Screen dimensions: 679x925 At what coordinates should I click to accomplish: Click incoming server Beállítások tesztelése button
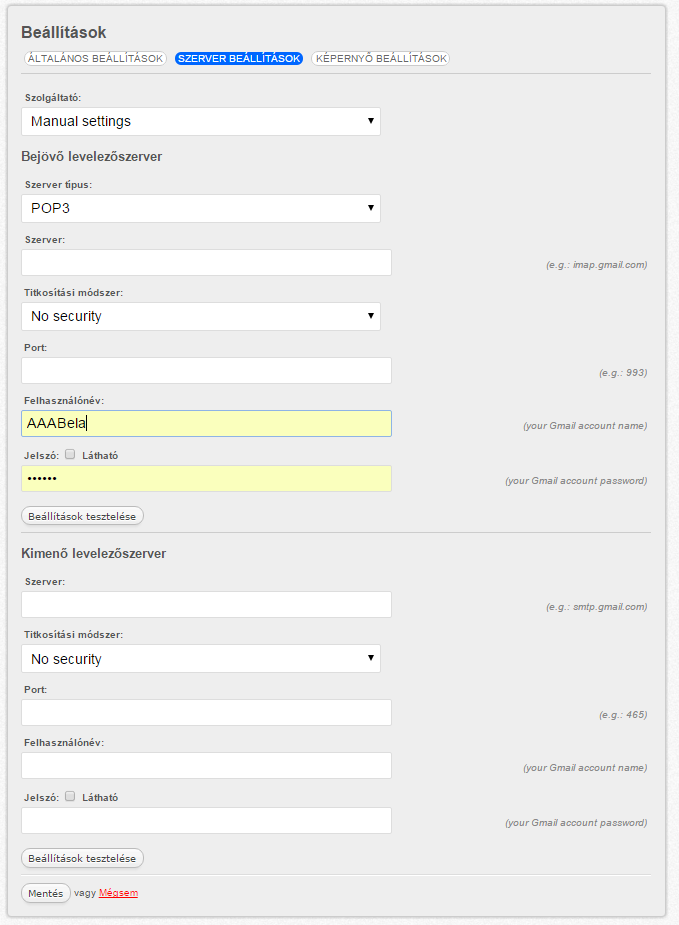point(82,516)
